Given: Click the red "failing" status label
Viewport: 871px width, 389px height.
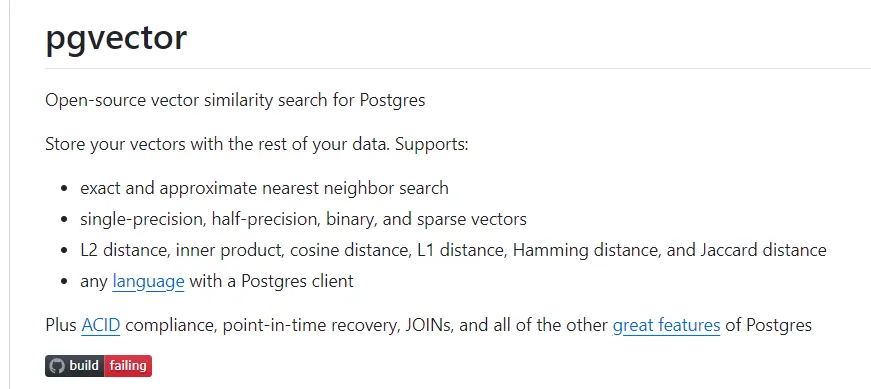Looking at the screenshot, I should pyautogui.click(x=128, y=366).
